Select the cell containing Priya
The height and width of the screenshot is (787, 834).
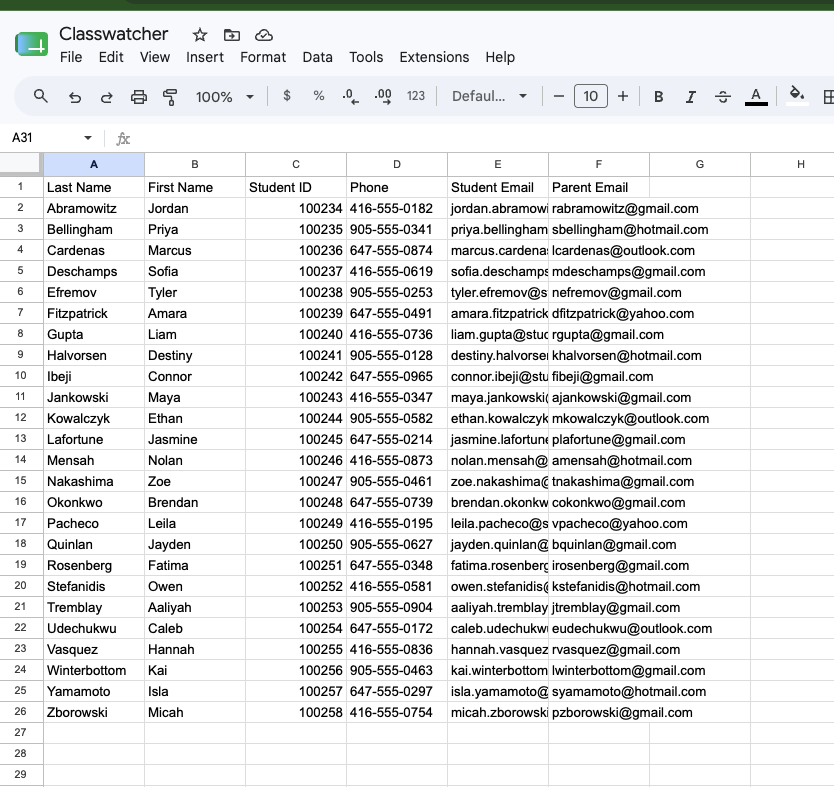(x=195, y=229)
